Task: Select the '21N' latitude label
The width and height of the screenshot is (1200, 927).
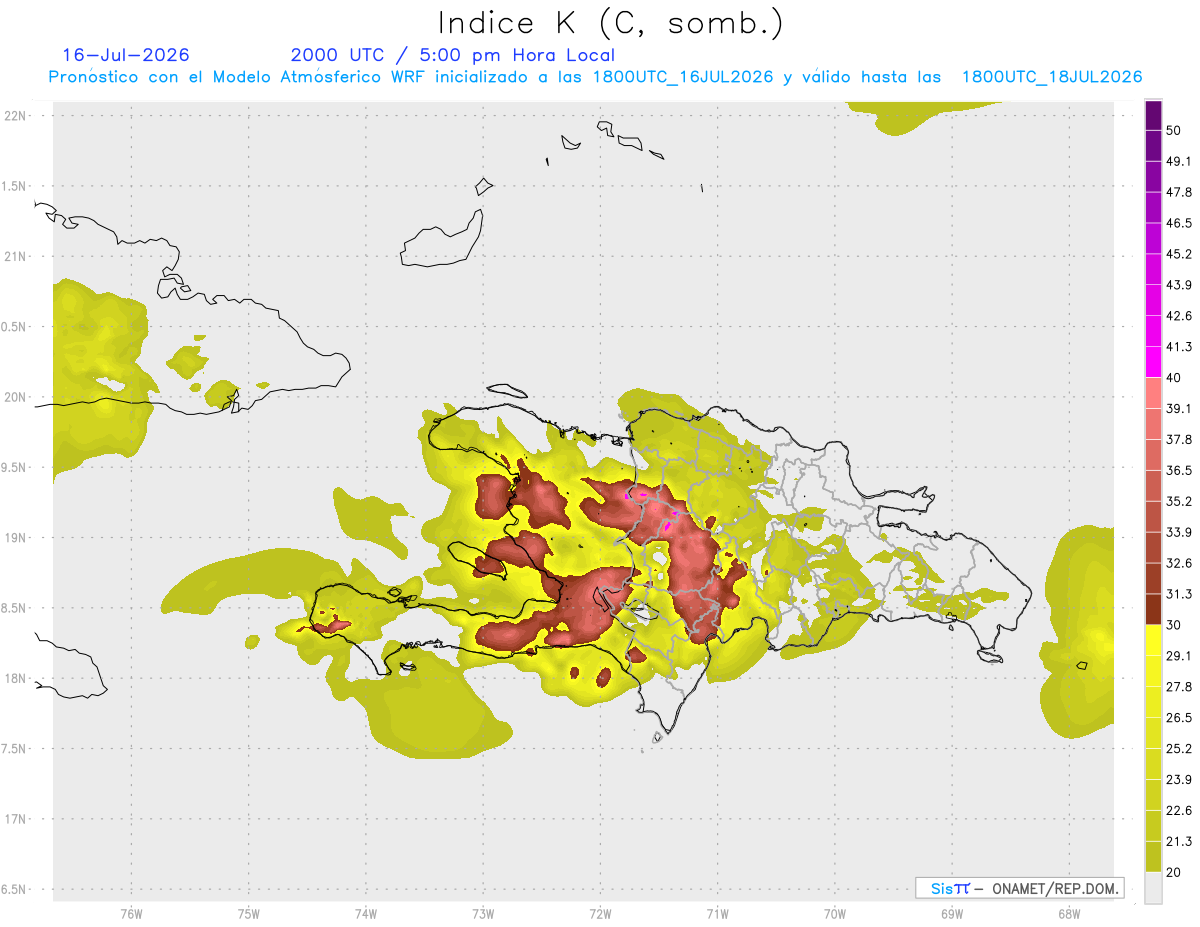Action: 16,257
